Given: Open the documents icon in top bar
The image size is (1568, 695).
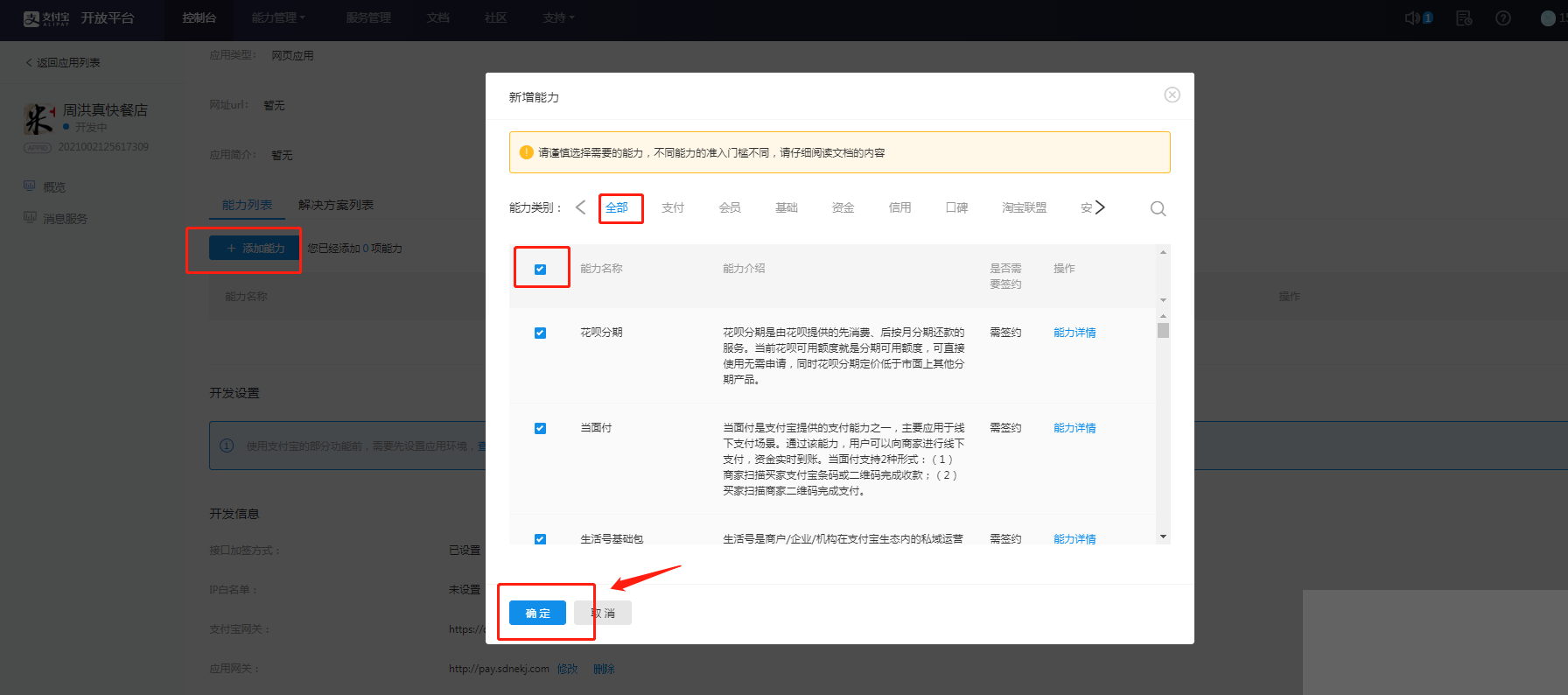Looking at the screenshot, I should click(x=1464, y=18).
